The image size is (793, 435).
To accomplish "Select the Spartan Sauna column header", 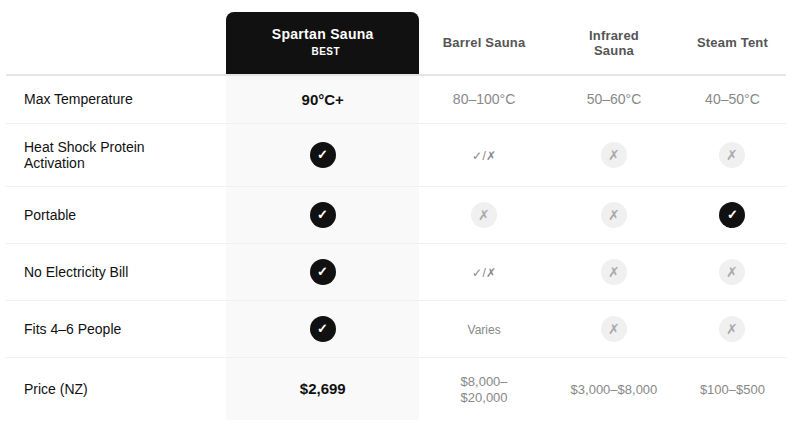I will pyautogui.click(x=322, y=42).
